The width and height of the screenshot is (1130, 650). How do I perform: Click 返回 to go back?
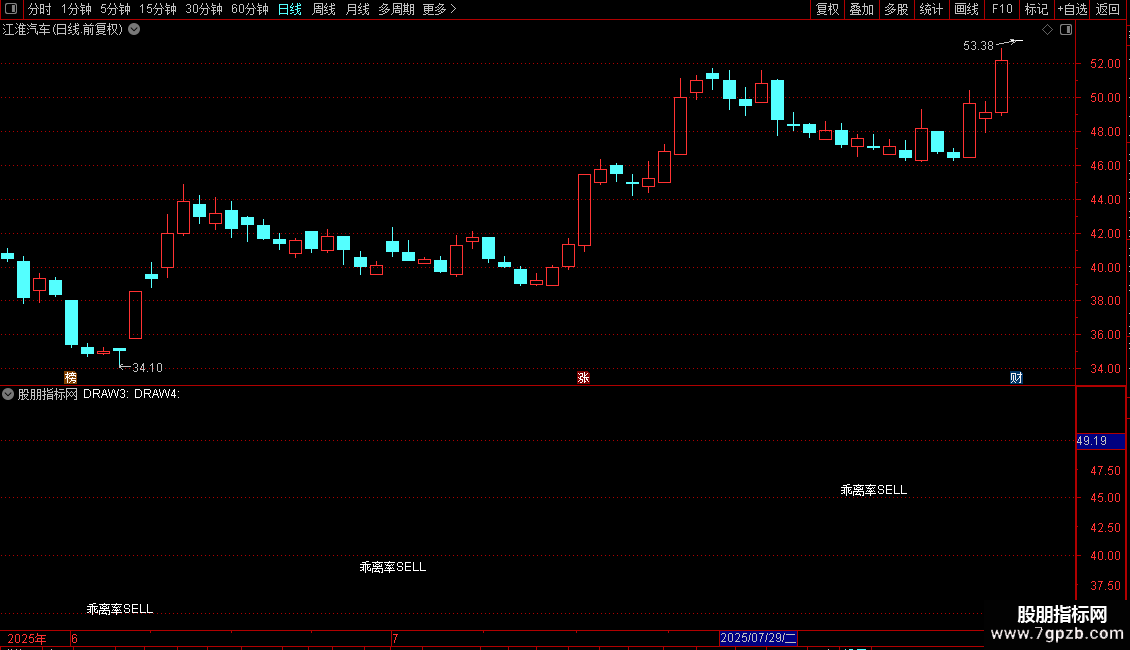click(x=1108, y=9)
